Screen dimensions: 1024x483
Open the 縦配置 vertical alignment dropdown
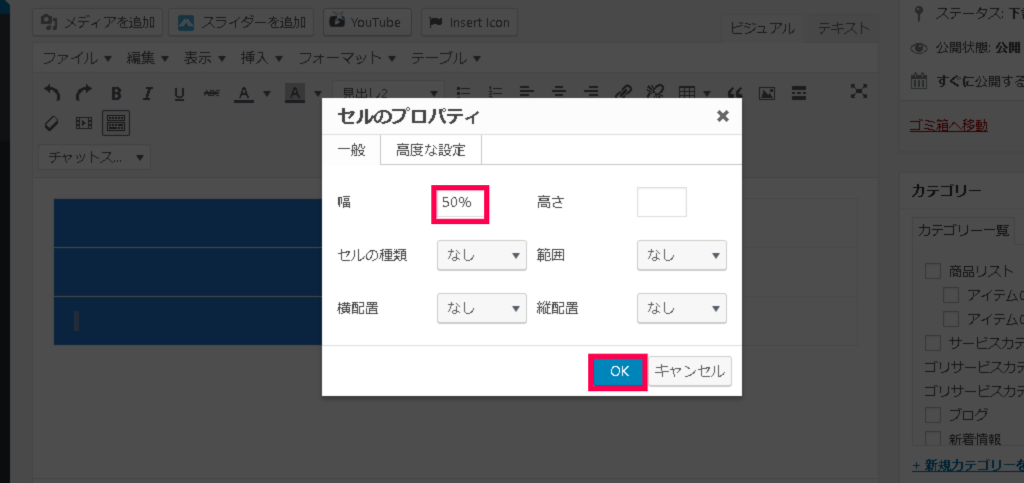point(681,308)
